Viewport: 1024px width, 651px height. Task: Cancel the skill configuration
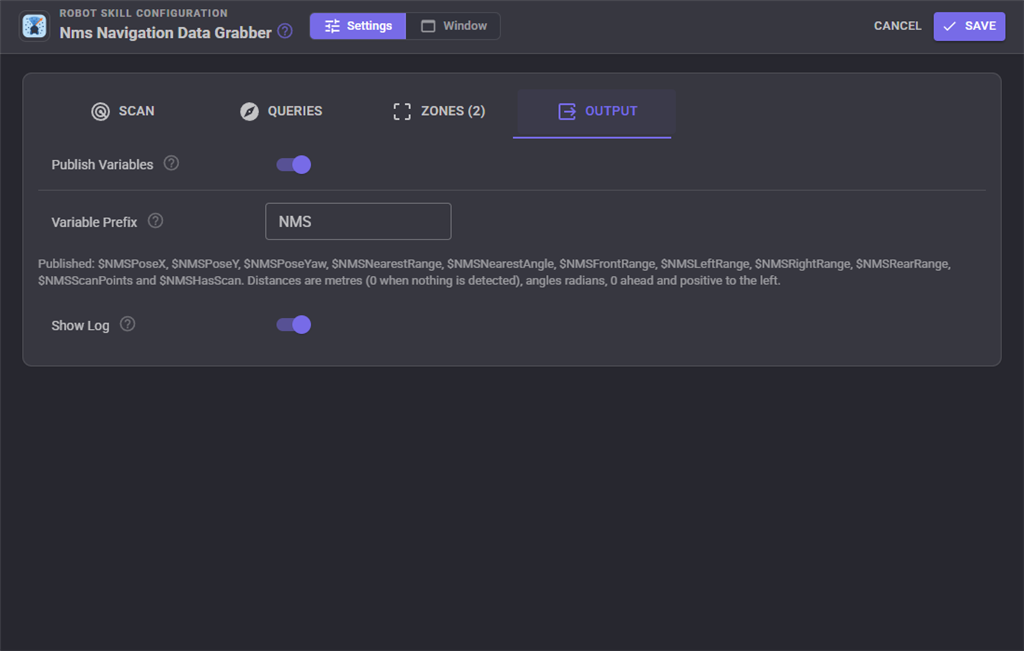tap(897, 26)
